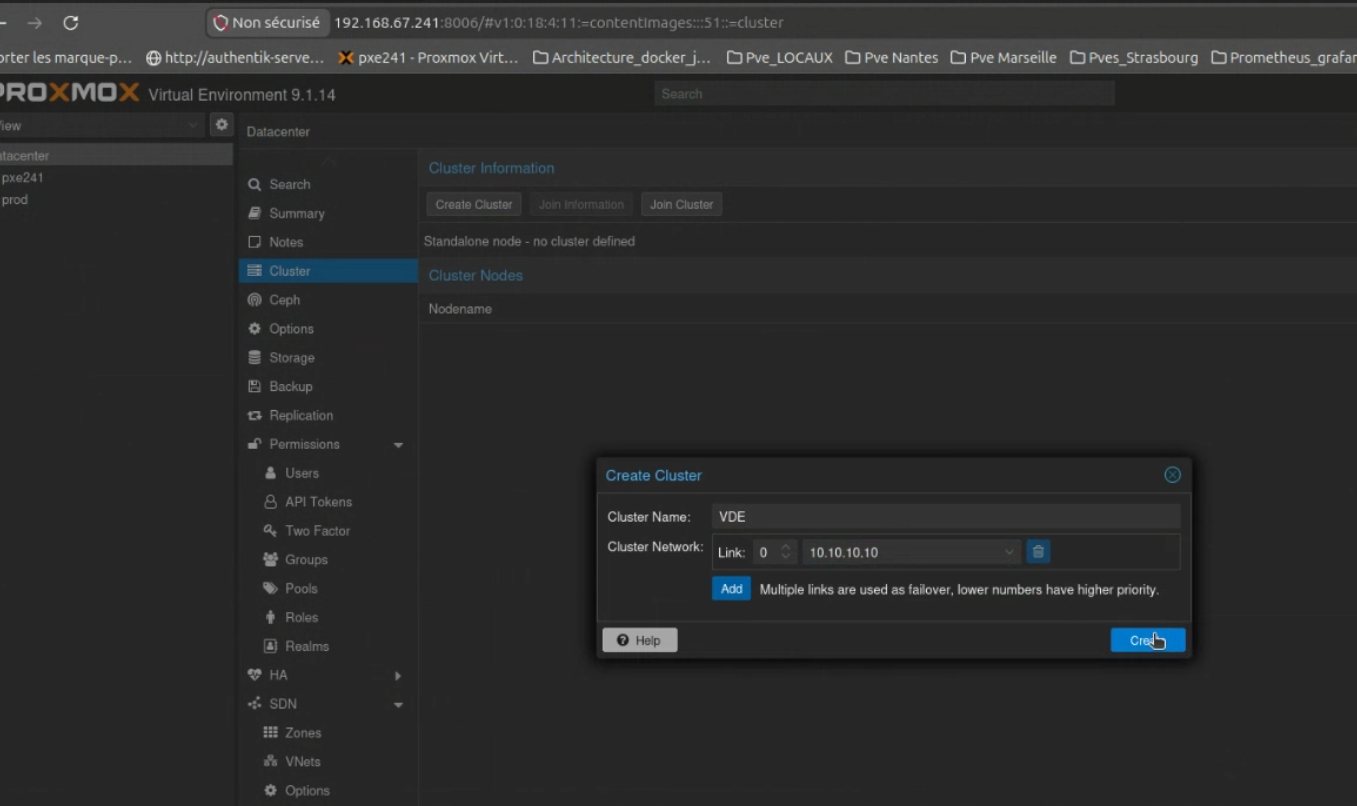Click the 'Standalone node - no cluster defined' text
This screenshot has height=806, width=1357.
[x=529, y=241]
